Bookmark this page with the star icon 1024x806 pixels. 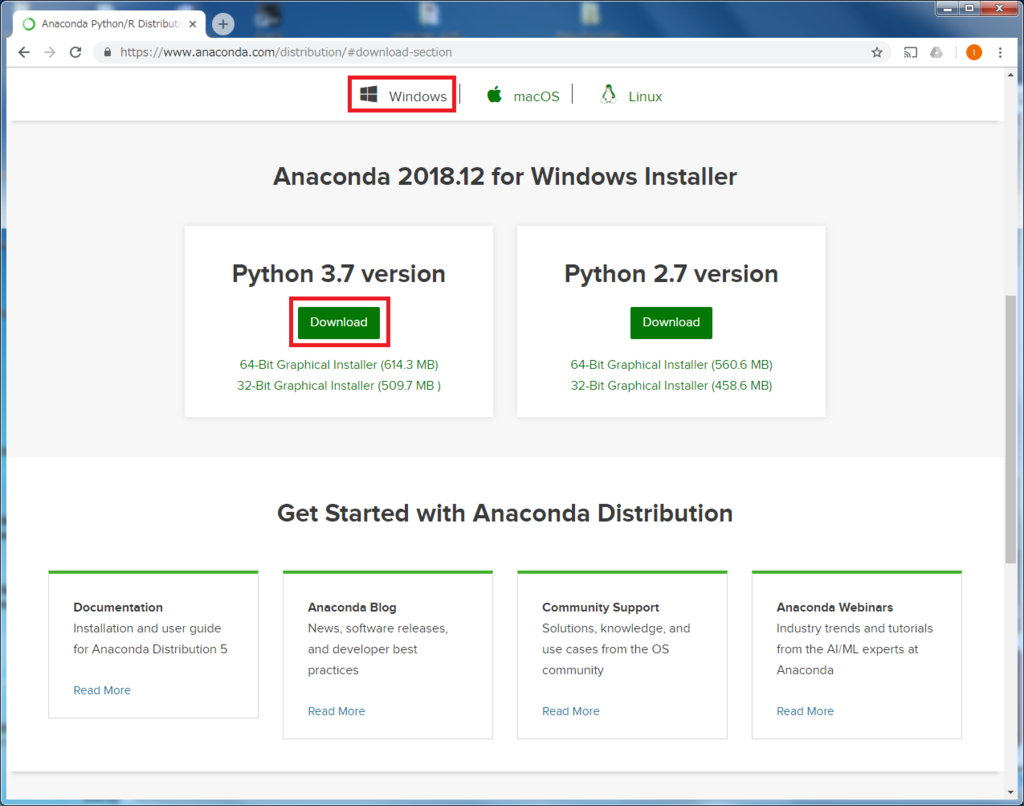876,52
